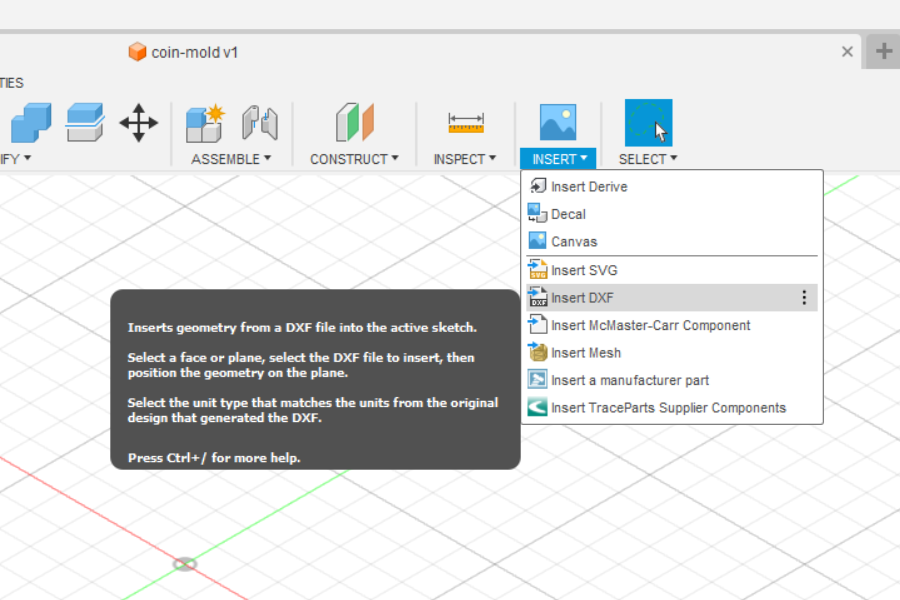The width and height of the screenshot is (900, 600).
Task: Click the Decal menu icon
Action: 537,213
